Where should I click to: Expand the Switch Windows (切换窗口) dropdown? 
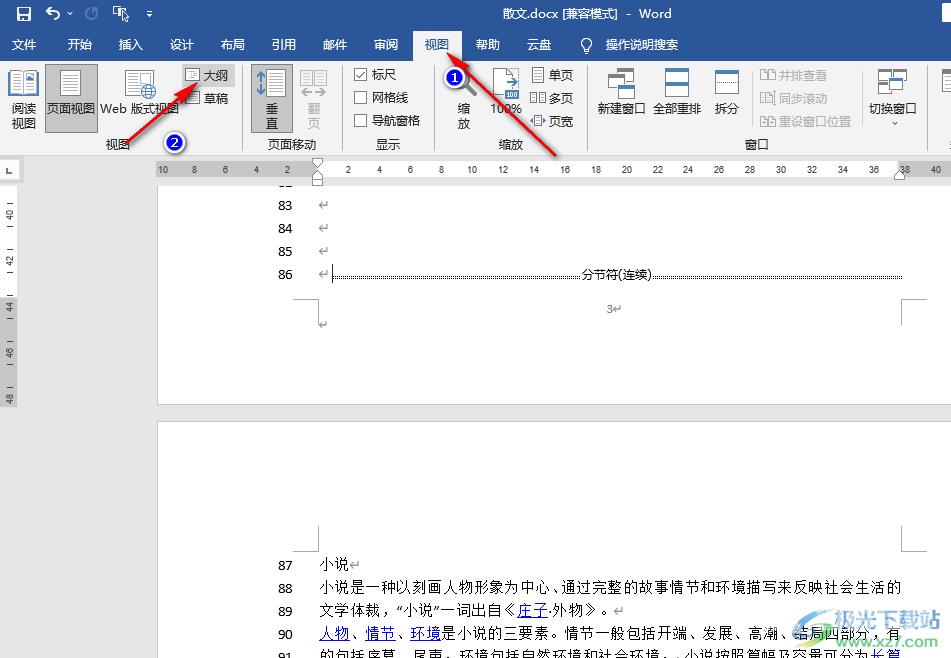pos(893,99)
